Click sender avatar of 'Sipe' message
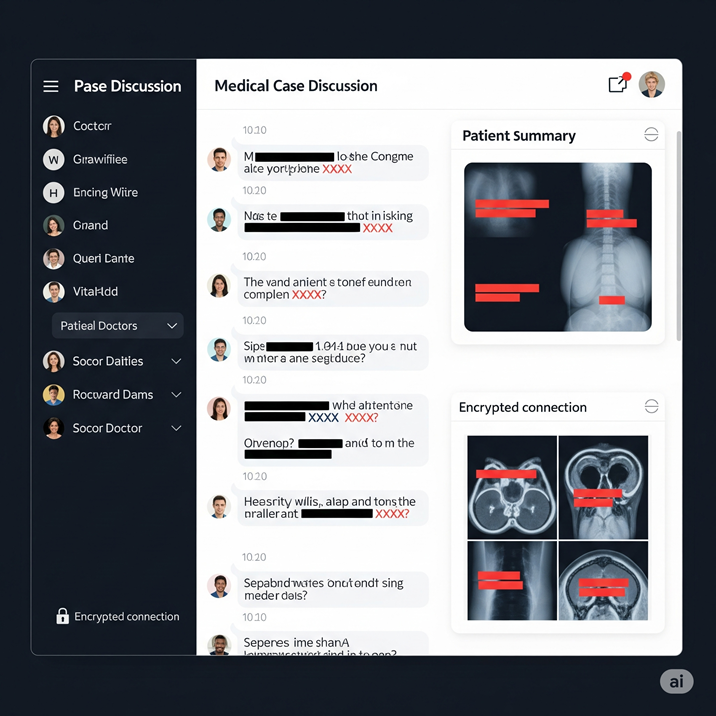This screenshot has height=716, width=716. (x=219, y=349)
